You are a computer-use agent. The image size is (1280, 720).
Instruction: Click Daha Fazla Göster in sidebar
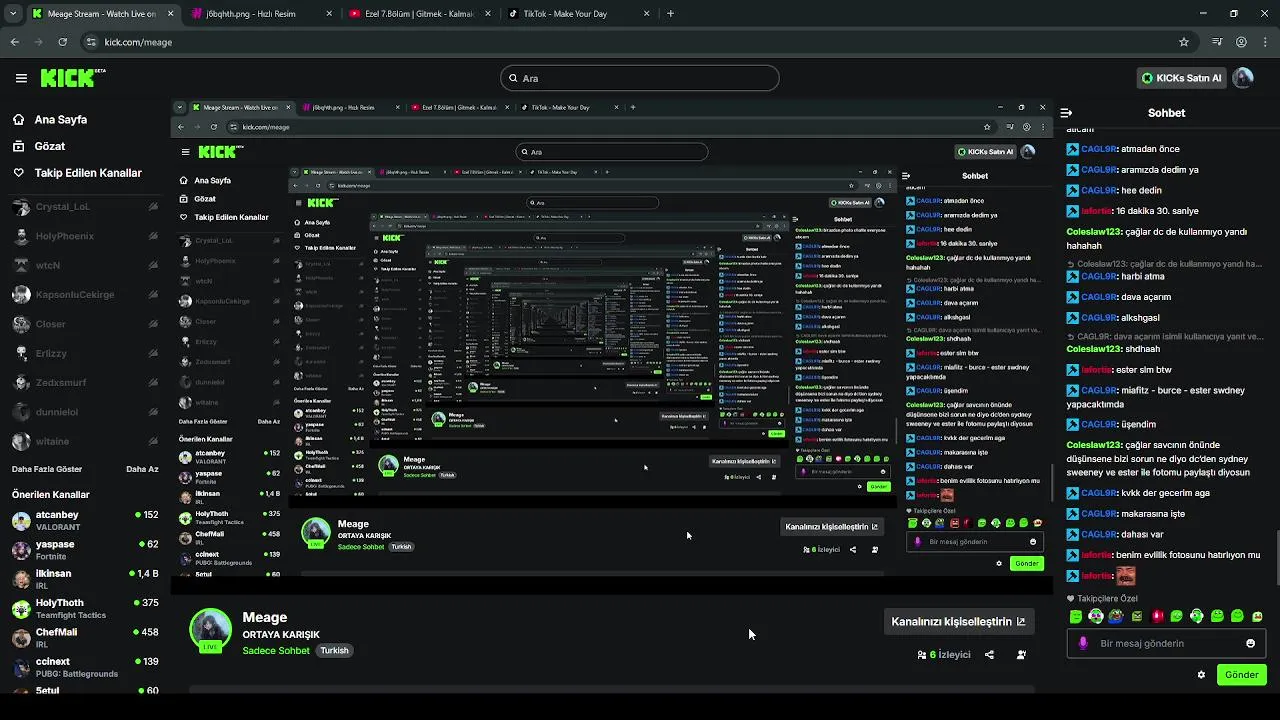point(47,469)
